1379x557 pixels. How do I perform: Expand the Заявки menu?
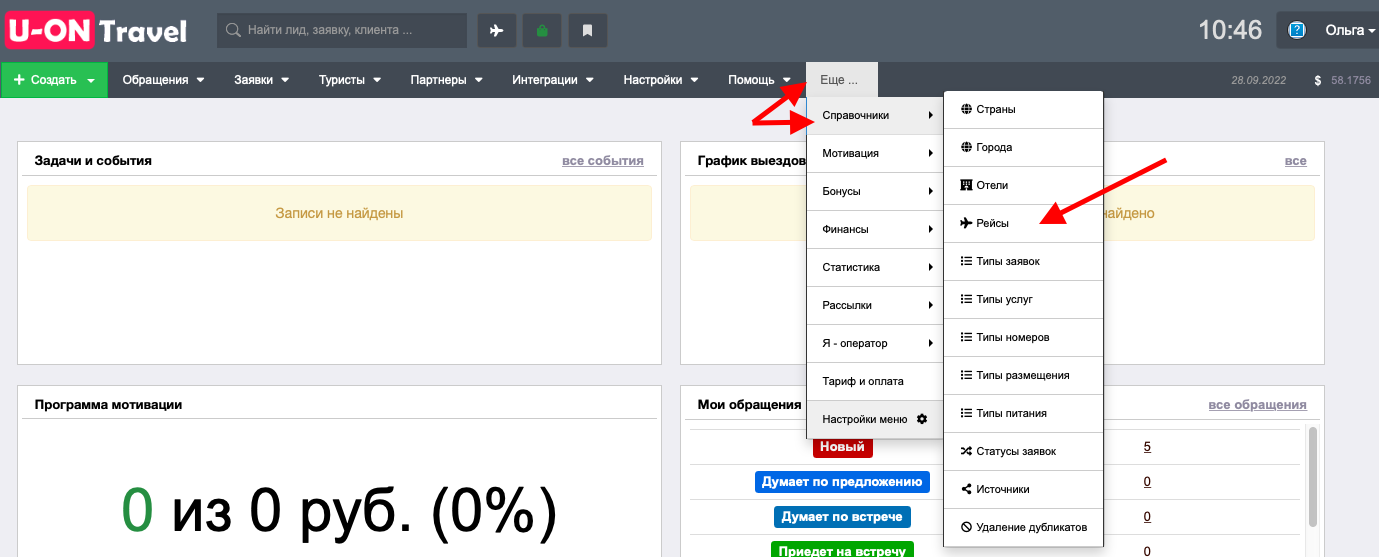click(x=262, y=80)
